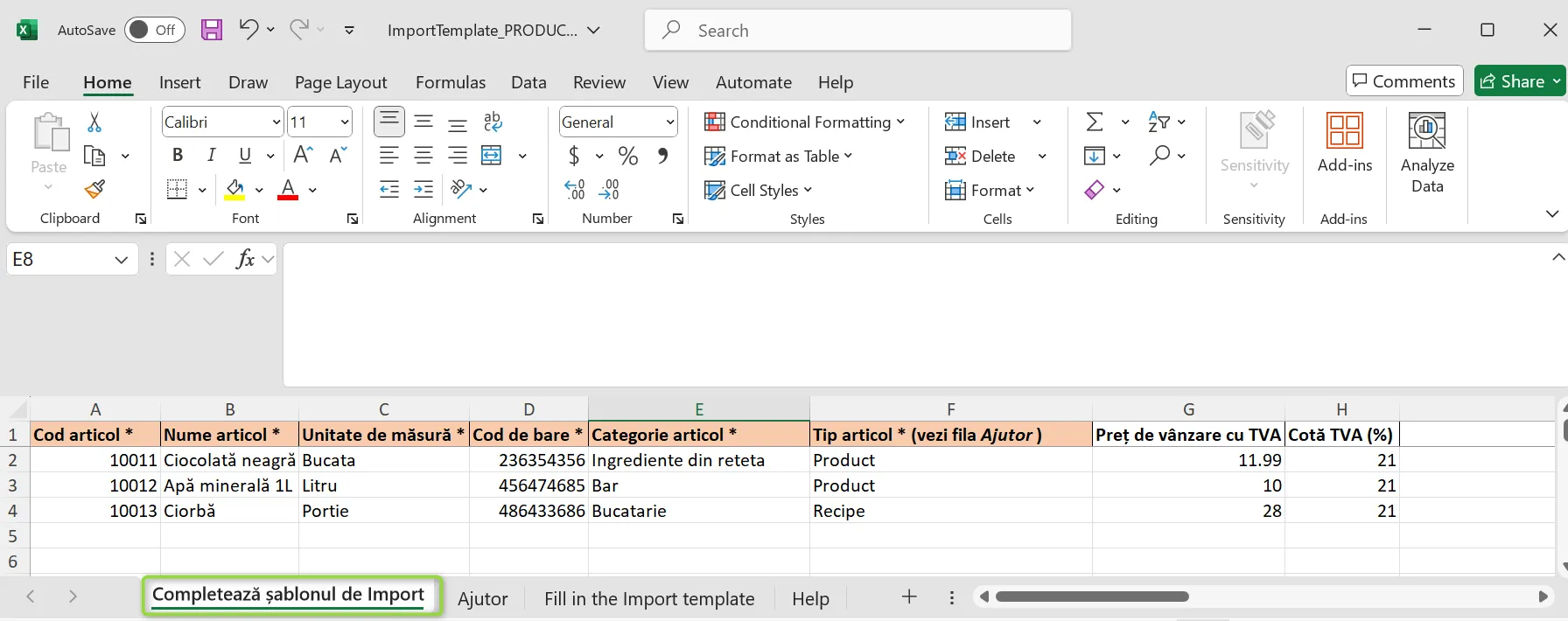Click the Save icon in title bar
The image size is (1568, 621).
212,30
